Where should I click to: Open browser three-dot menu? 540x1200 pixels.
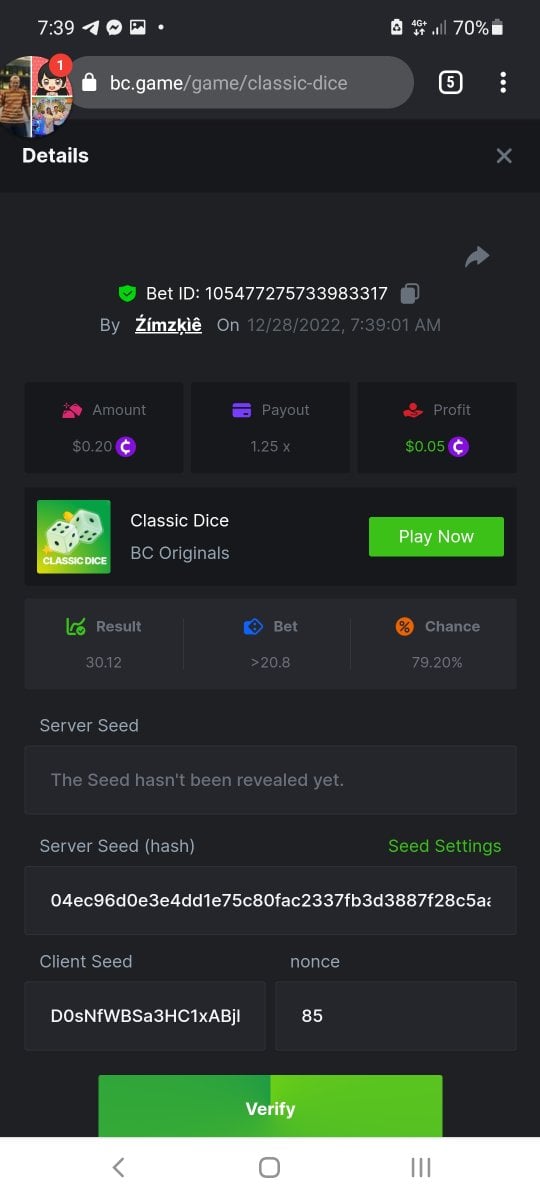[503, 82]
